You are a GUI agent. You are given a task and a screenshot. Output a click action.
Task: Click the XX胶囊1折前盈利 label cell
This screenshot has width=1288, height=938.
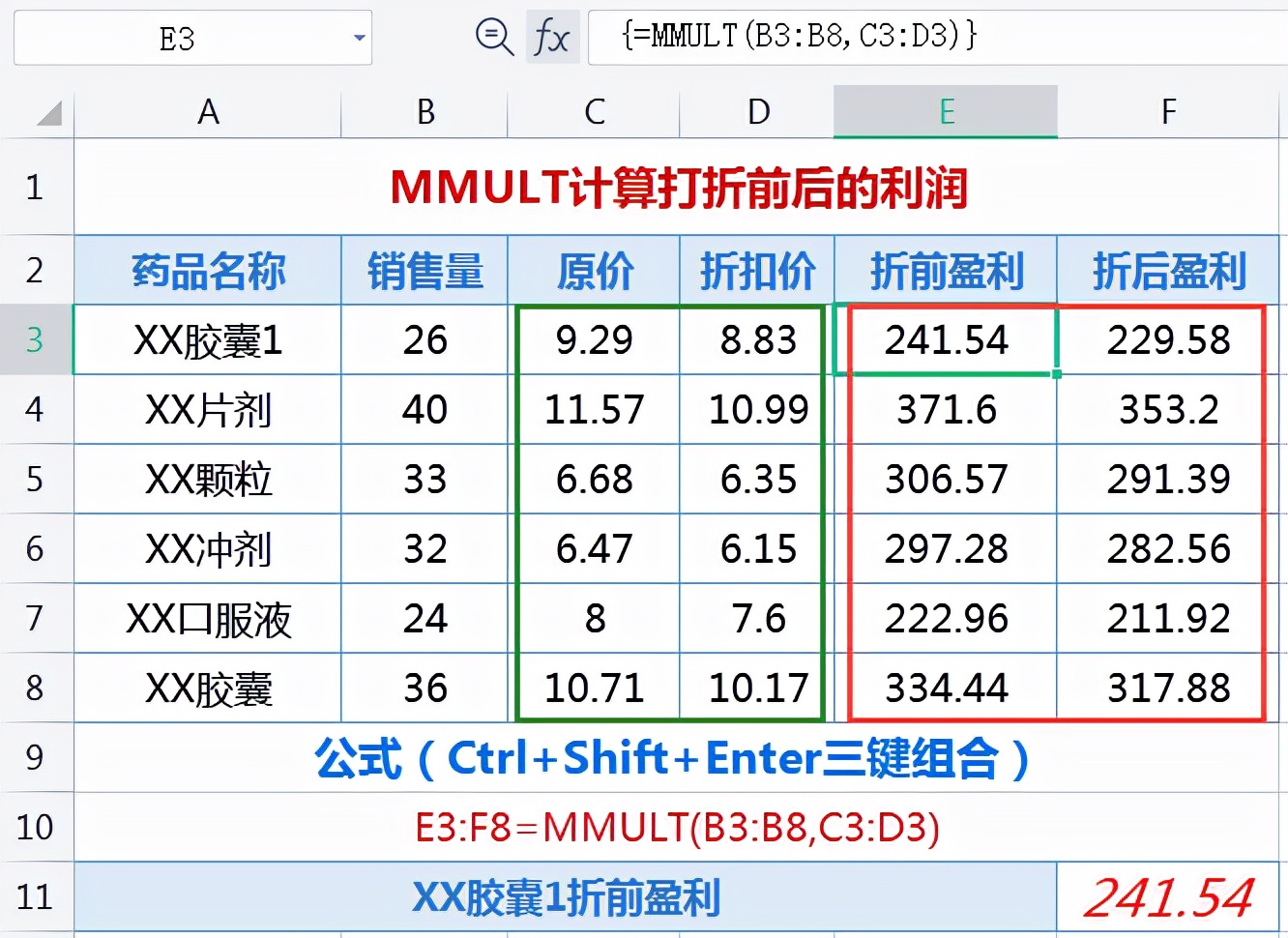click(566, 896)
